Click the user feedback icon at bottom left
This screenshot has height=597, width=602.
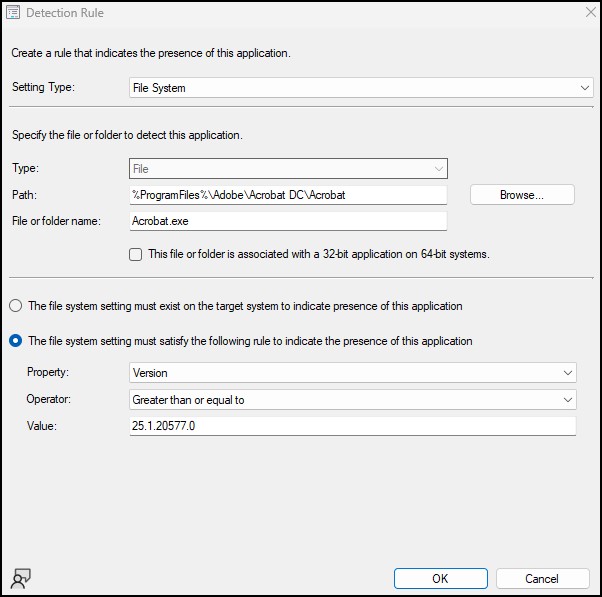[21, 579]
